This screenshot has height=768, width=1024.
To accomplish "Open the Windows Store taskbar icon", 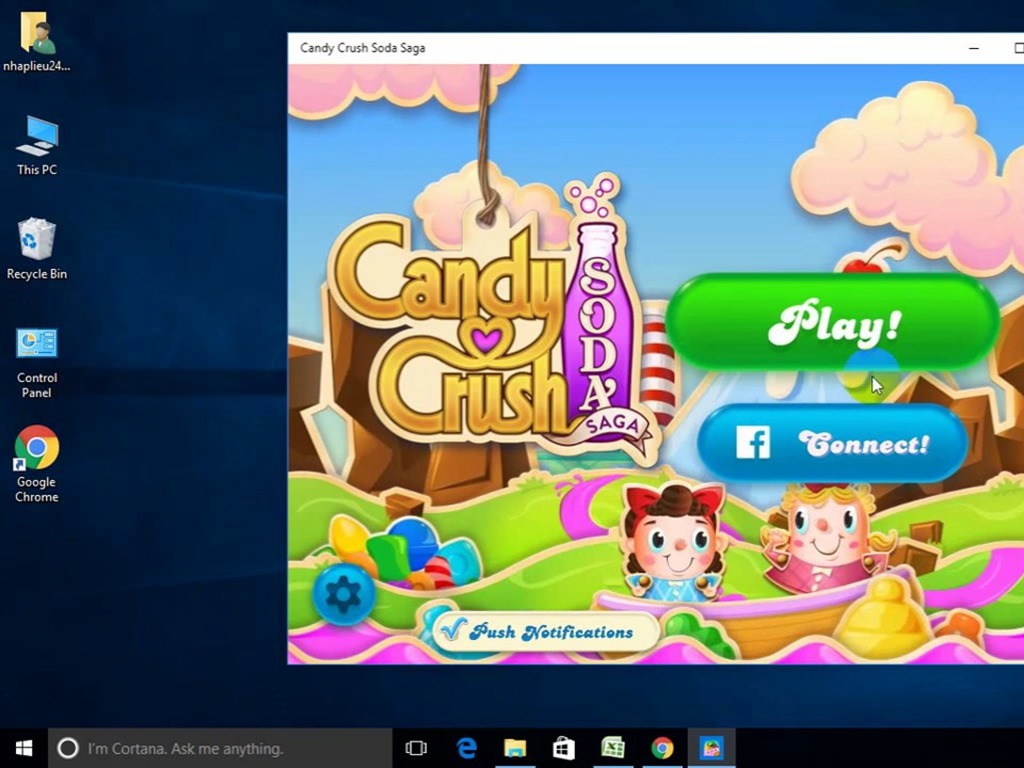I will pyautogui.click(x=564, y=748).
